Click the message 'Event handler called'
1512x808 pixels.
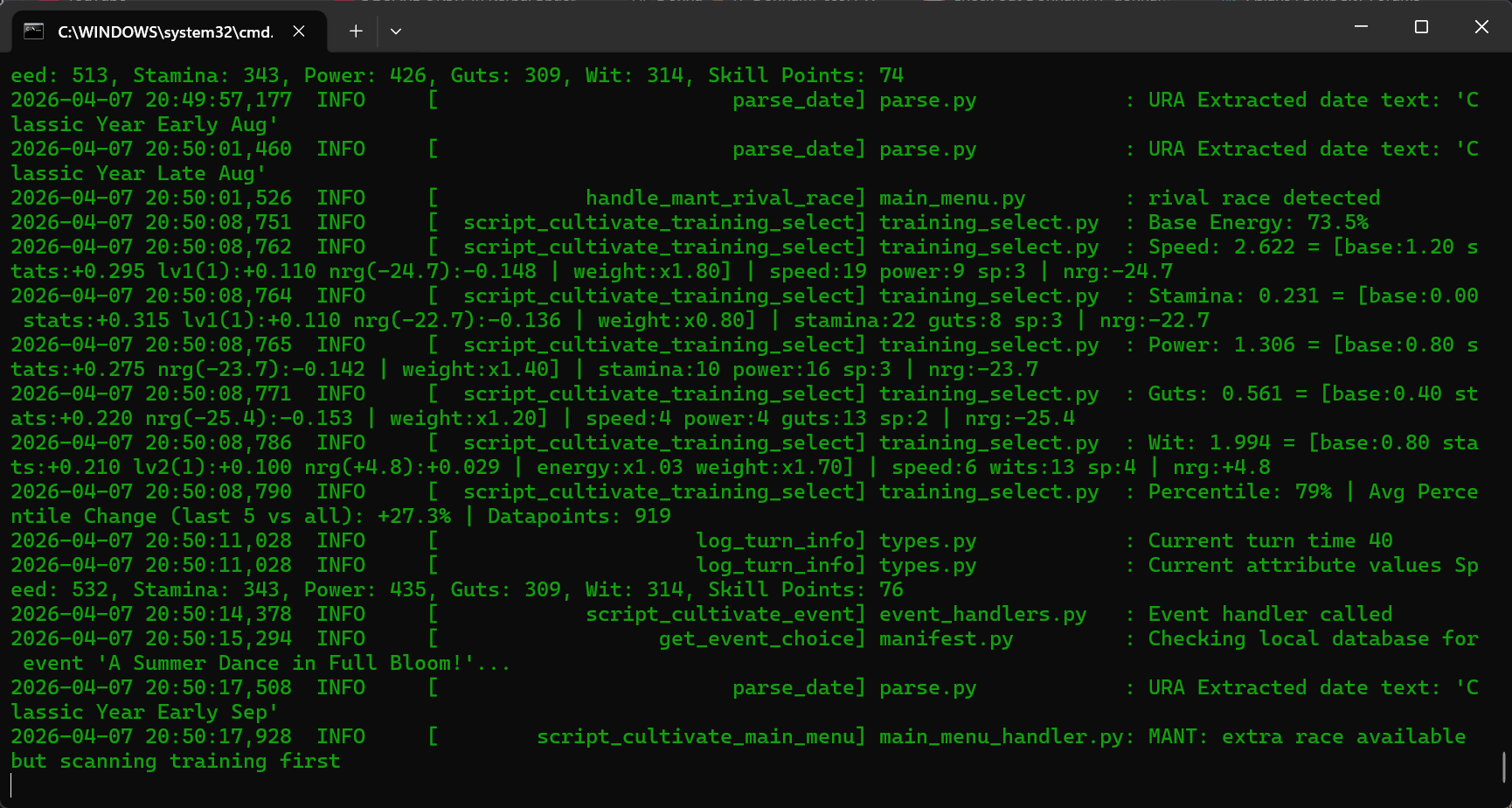click(1270, 614)
